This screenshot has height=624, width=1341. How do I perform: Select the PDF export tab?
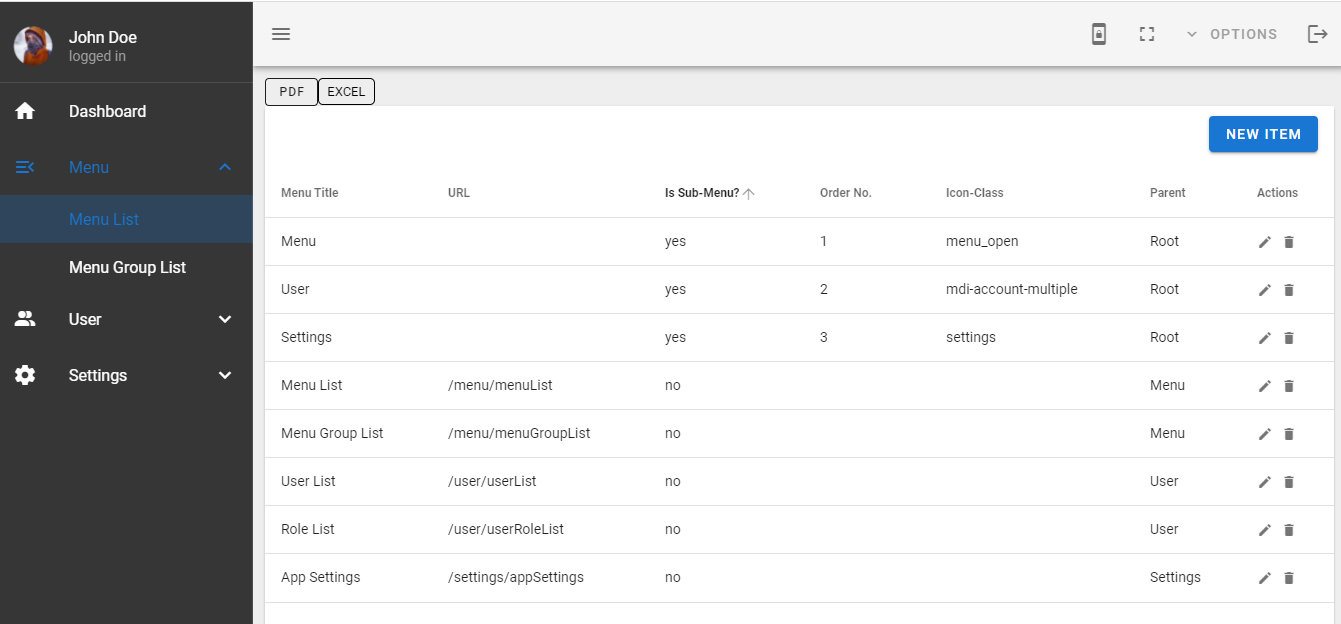(291, 91)
